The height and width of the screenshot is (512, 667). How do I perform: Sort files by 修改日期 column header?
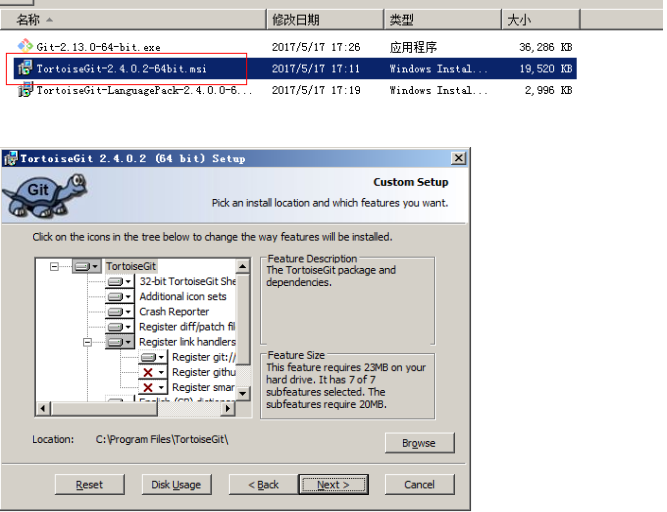[325, 20]
